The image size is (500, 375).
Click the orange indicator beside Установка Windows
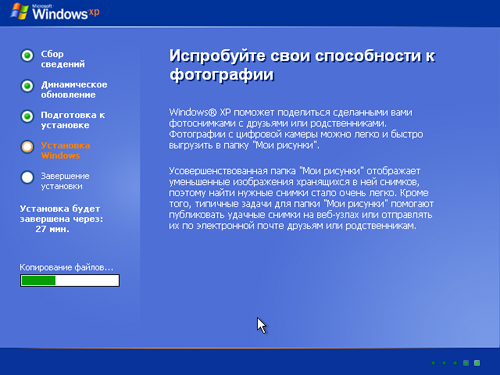(27, 147)
